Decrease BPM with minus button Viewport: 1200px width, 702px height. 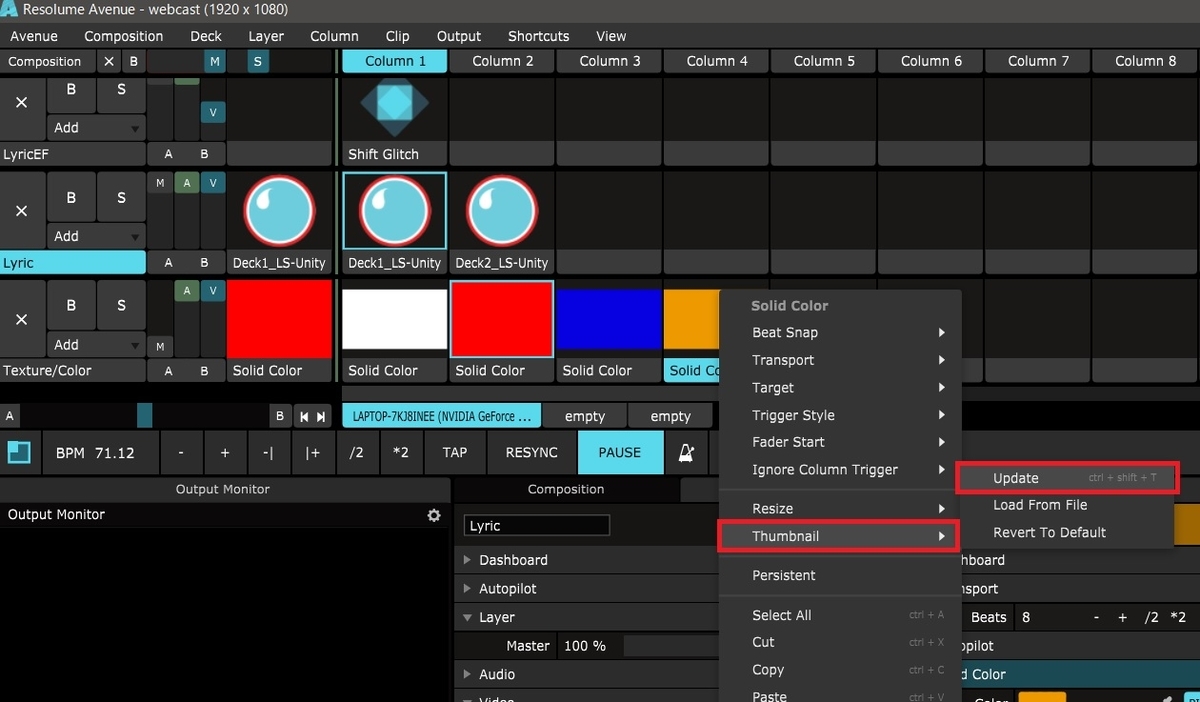(x=181, y=453)
